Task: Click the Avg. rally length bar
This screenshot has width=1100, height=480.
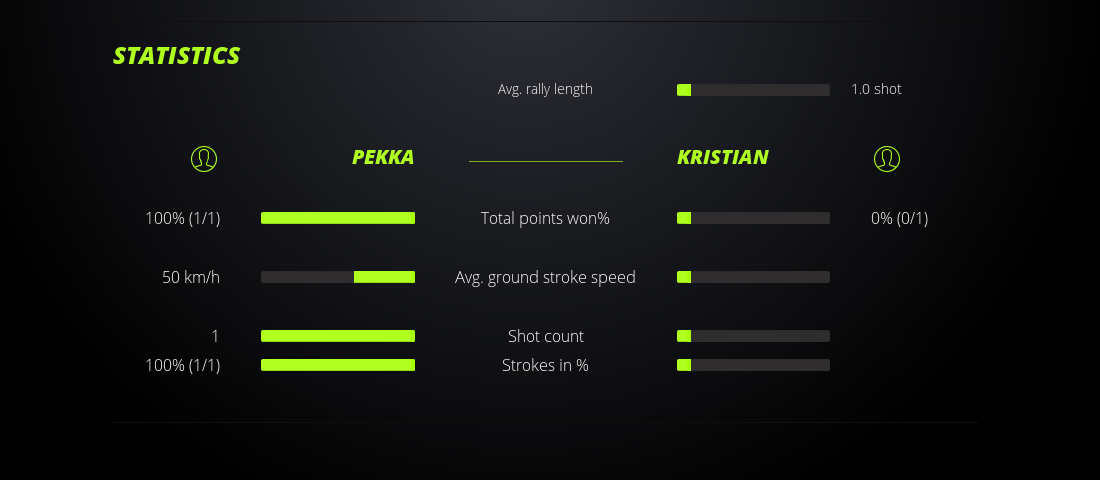Action: 753,90
